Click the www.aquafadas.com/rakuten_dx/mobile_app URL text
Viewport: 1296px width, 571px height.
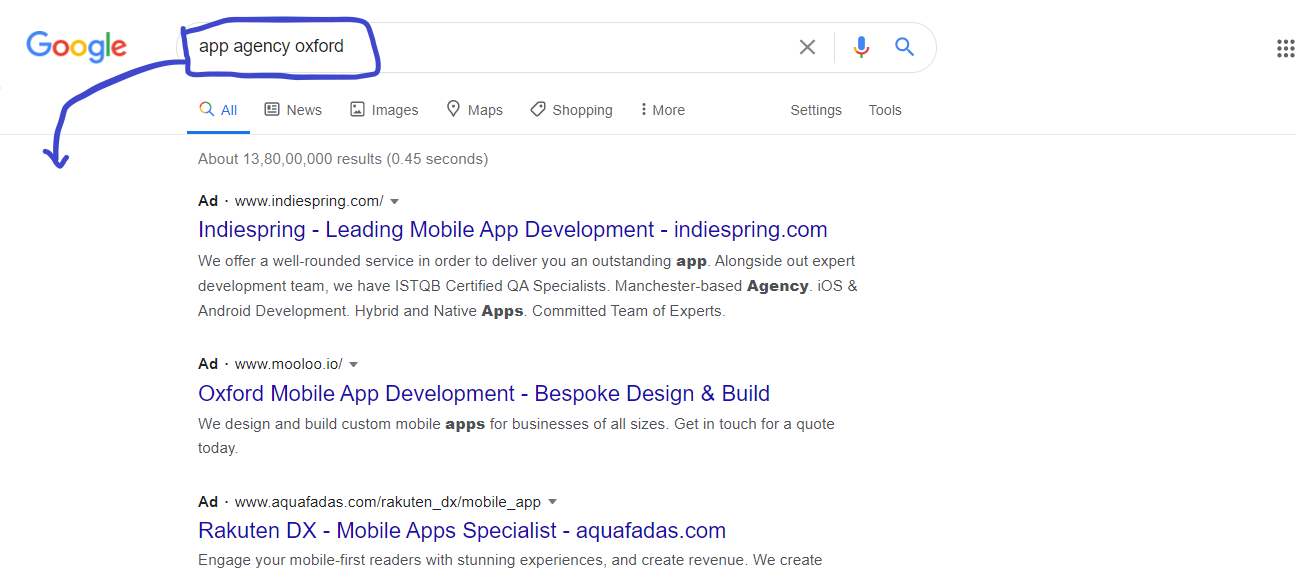tap(388, 502)
